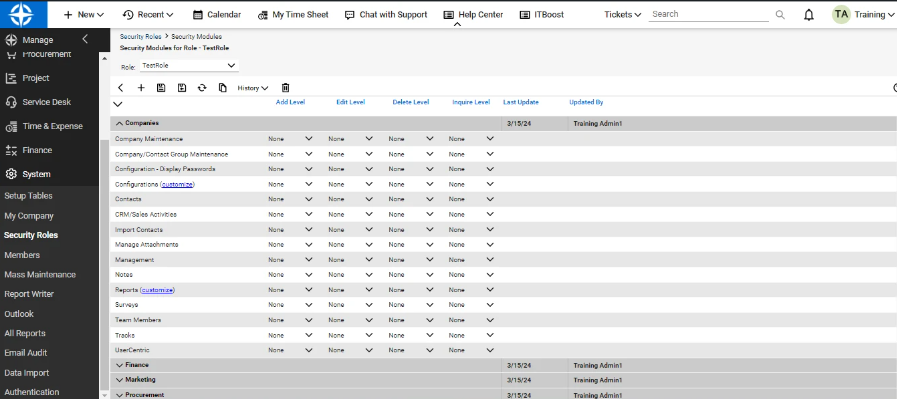Open the Recent dropdown menu
The width and height of the screenshot is (897, 399).
(148, 15)
